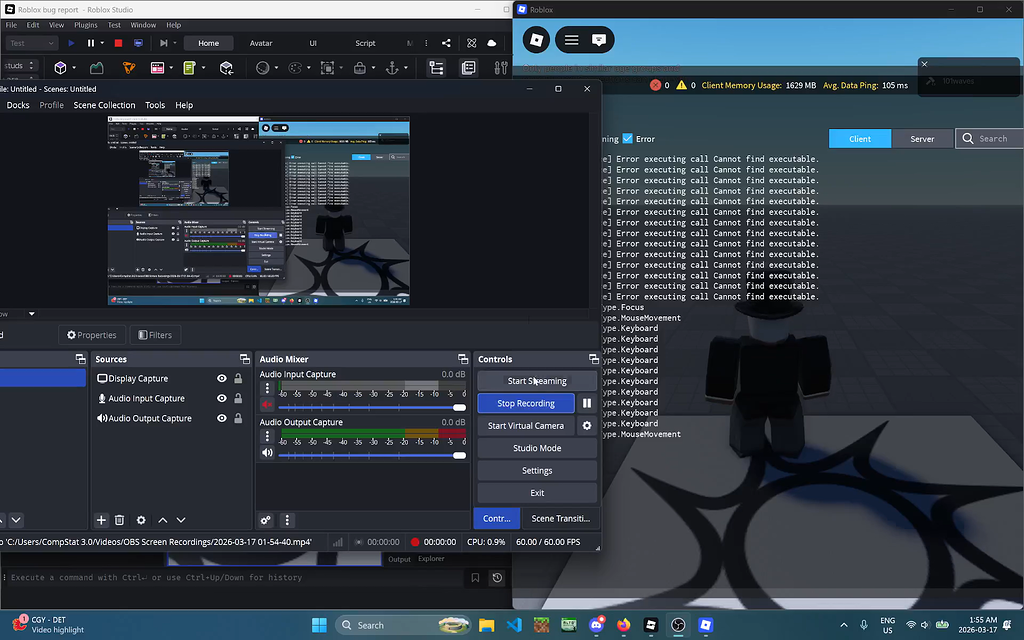This screenshot has height=640, width=1024.
Task: Toggle lock on Audio Input Capture source
Action: point(238,399)
